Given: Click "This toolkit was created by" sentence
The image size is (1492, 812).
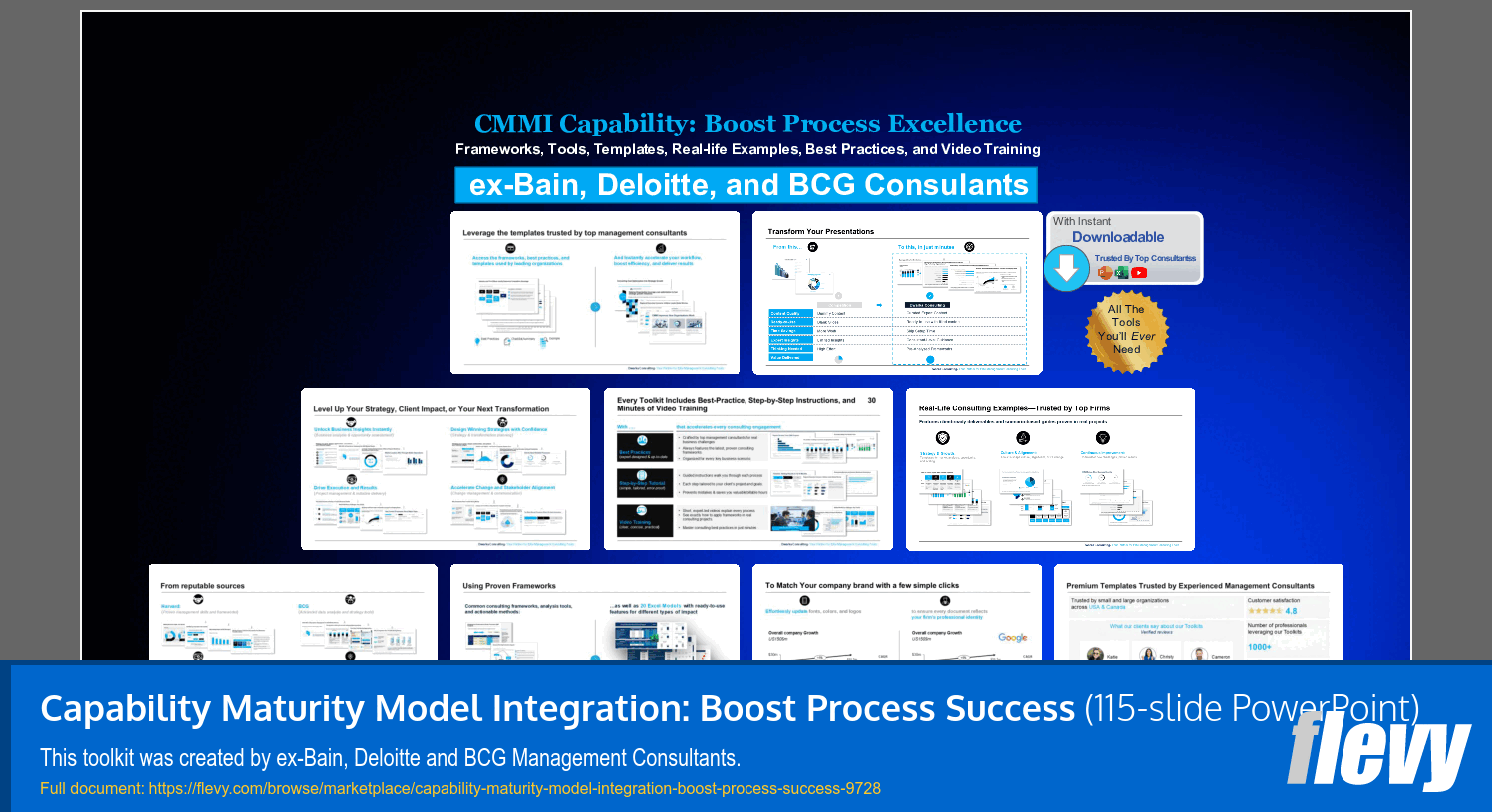Looking at the screenshot, I should point(390,758).
